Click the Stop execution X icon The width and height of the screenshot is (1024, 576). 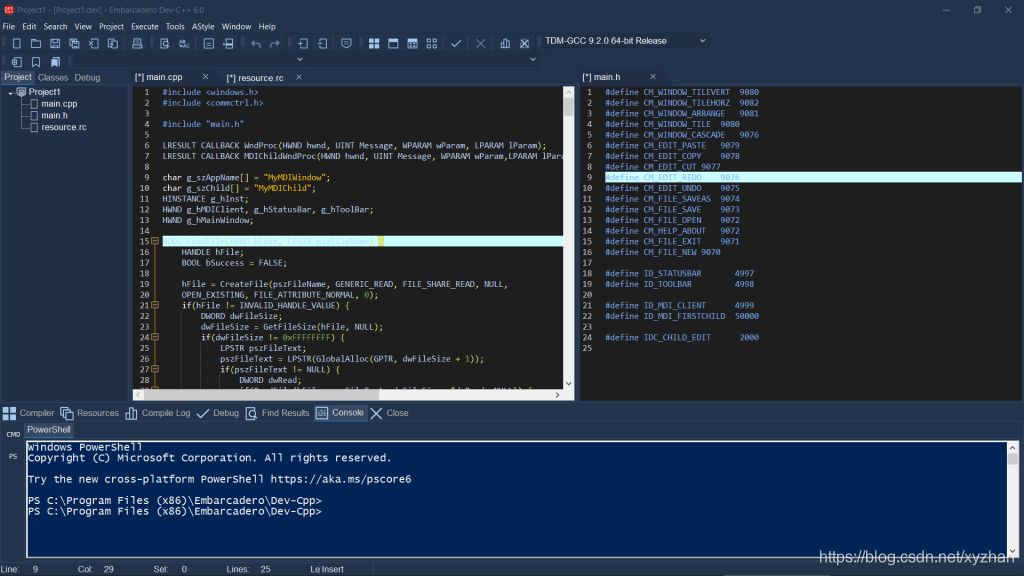point(481,44)
